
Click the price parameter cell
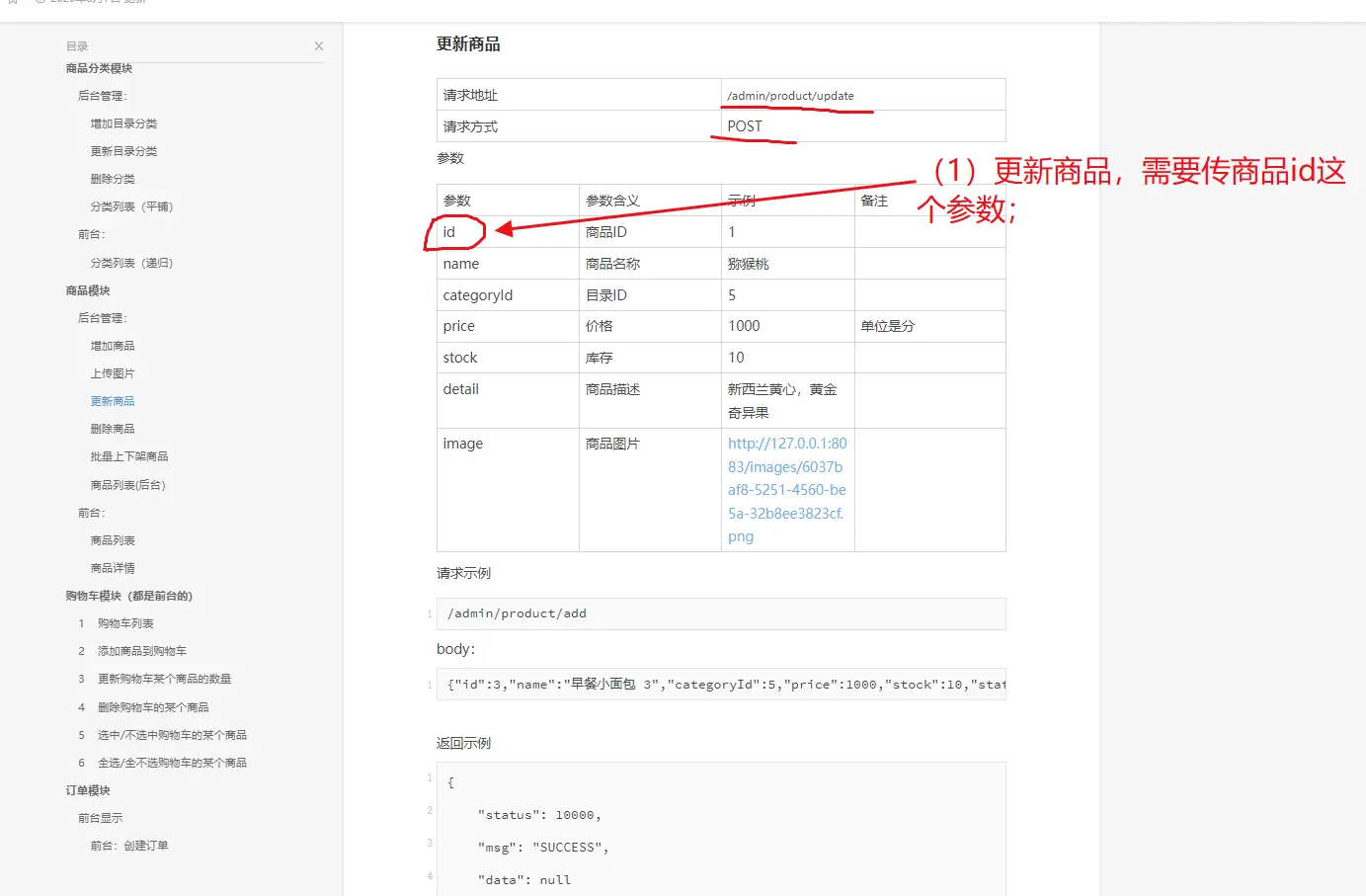[x=508, y=326]
